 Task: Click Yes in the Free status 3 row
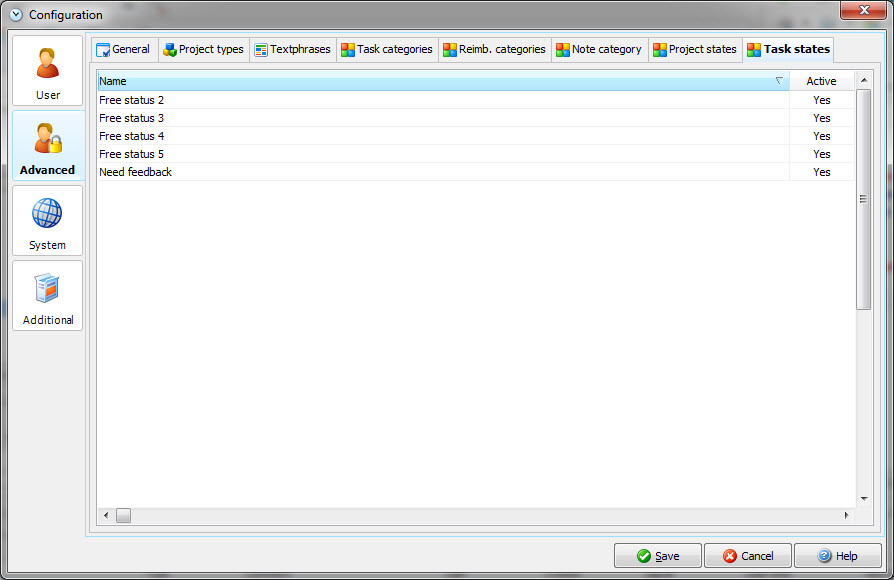[x=821, y=118]
